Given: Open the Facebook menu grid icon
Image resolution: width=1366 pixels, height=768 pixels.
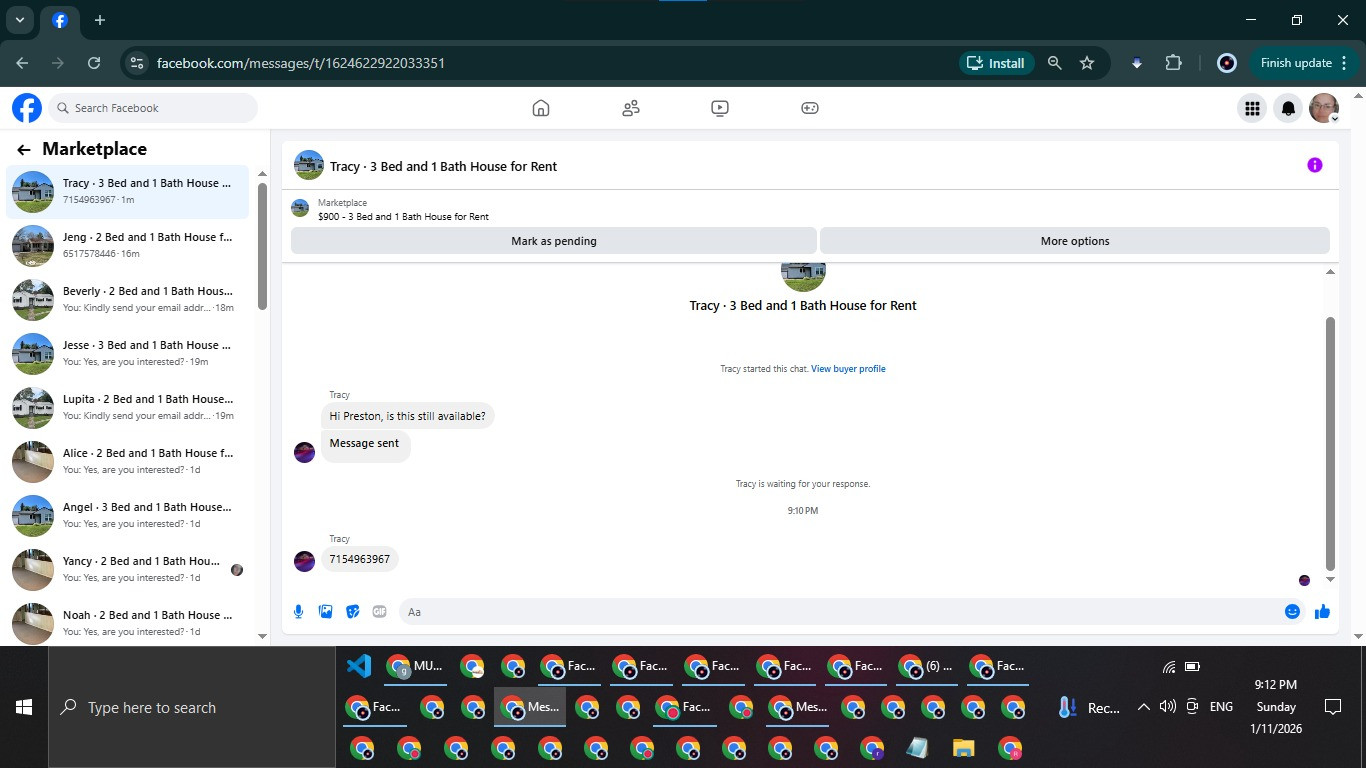Looking at the screenshot, I should (x=1251, y=108).
